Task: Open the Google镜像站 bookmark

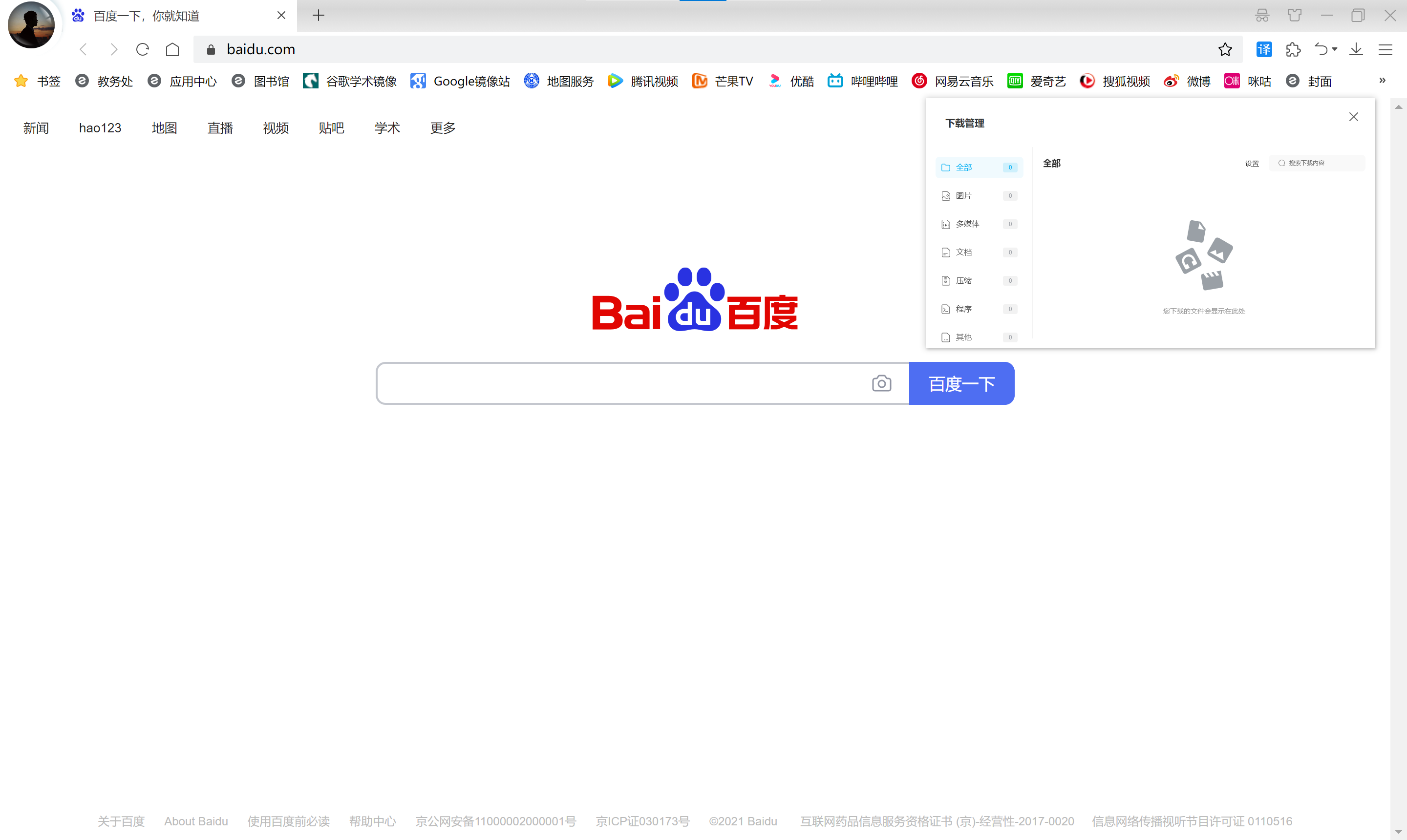Action: tap(460, 81)
